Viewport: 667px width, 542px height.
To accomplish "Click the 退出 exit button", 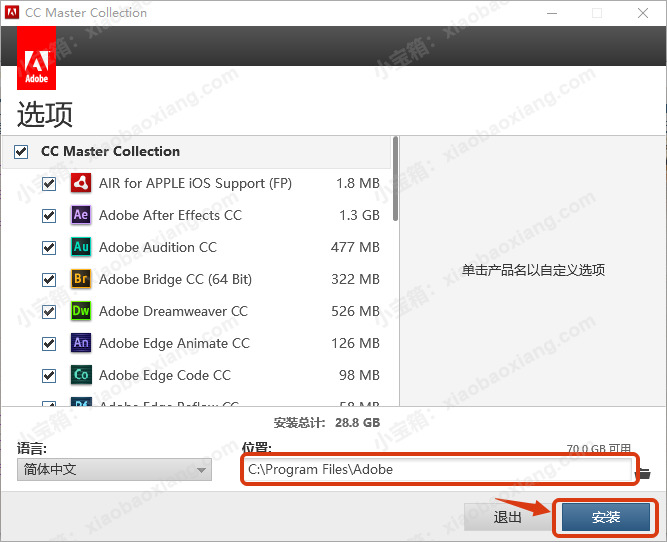I will pos(507,517).
